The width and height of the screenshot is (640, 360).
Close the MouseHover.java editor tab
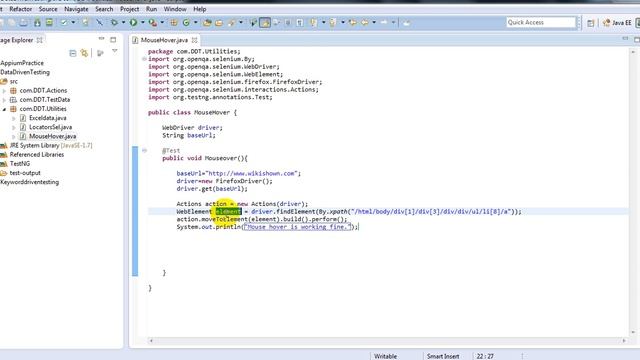195,40
